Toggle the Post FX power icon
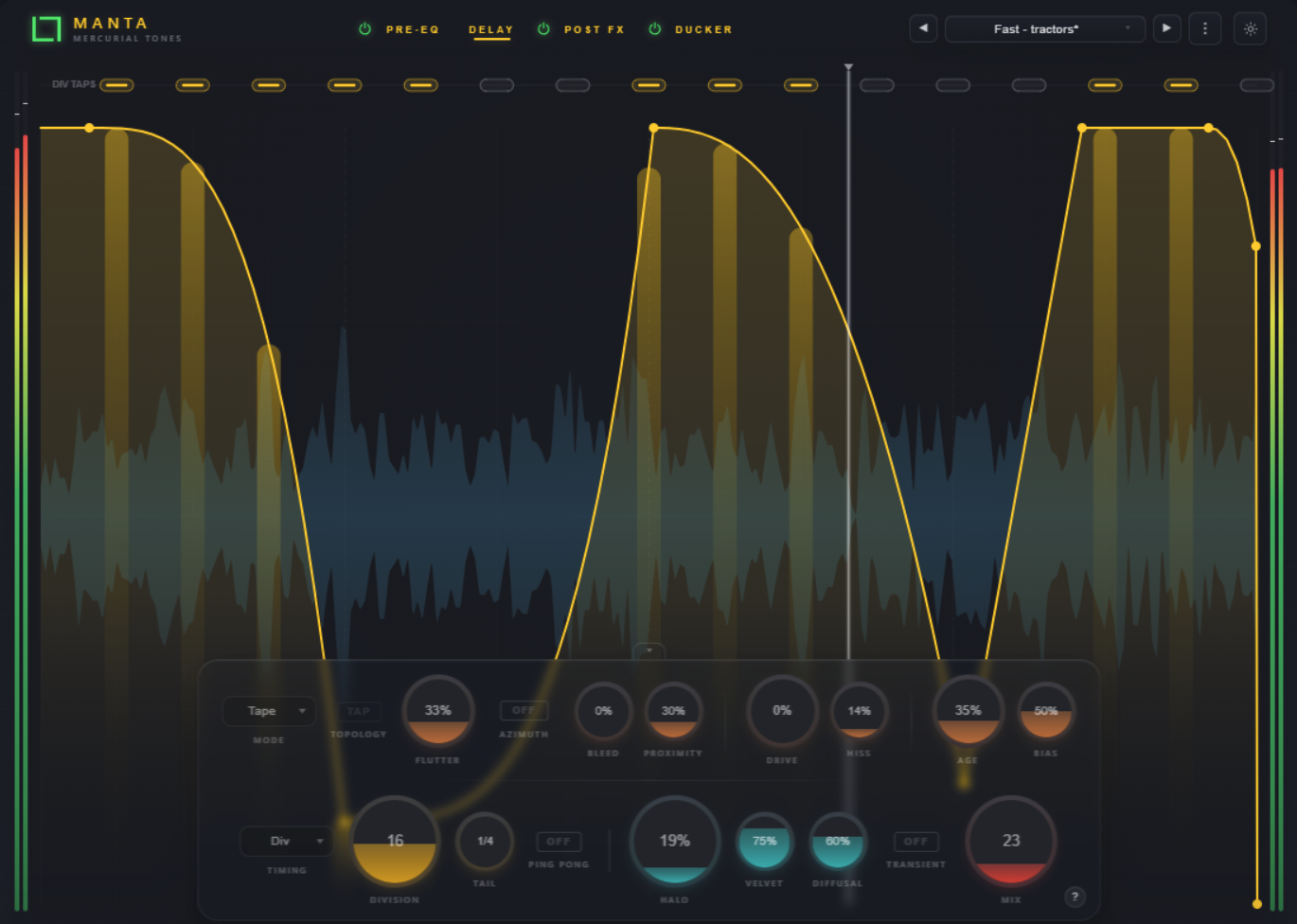Screen dimensions: 1297x924 click(x=543, y=29)
